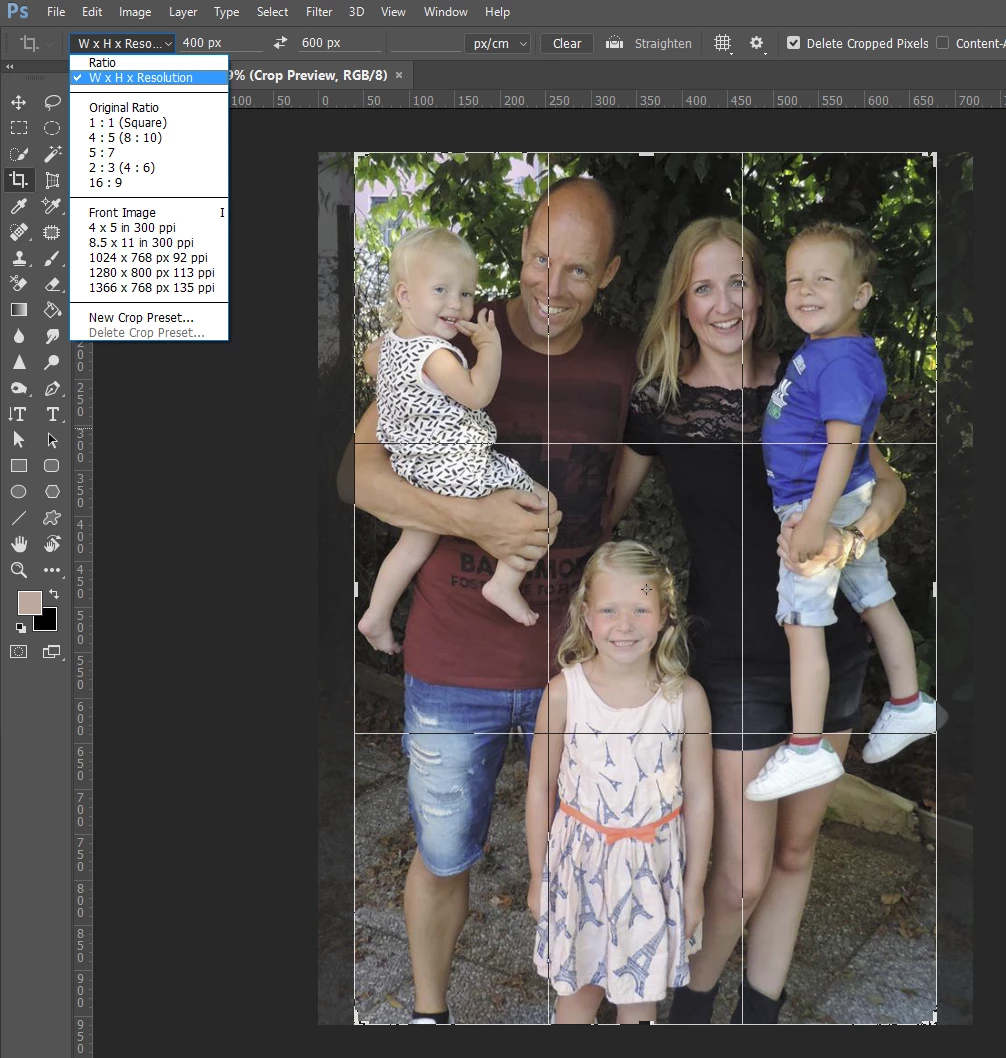Select the Paint Bucket tool
Screen dimensions: 1006x1058
pyautogui.click(x=52, y=310)
